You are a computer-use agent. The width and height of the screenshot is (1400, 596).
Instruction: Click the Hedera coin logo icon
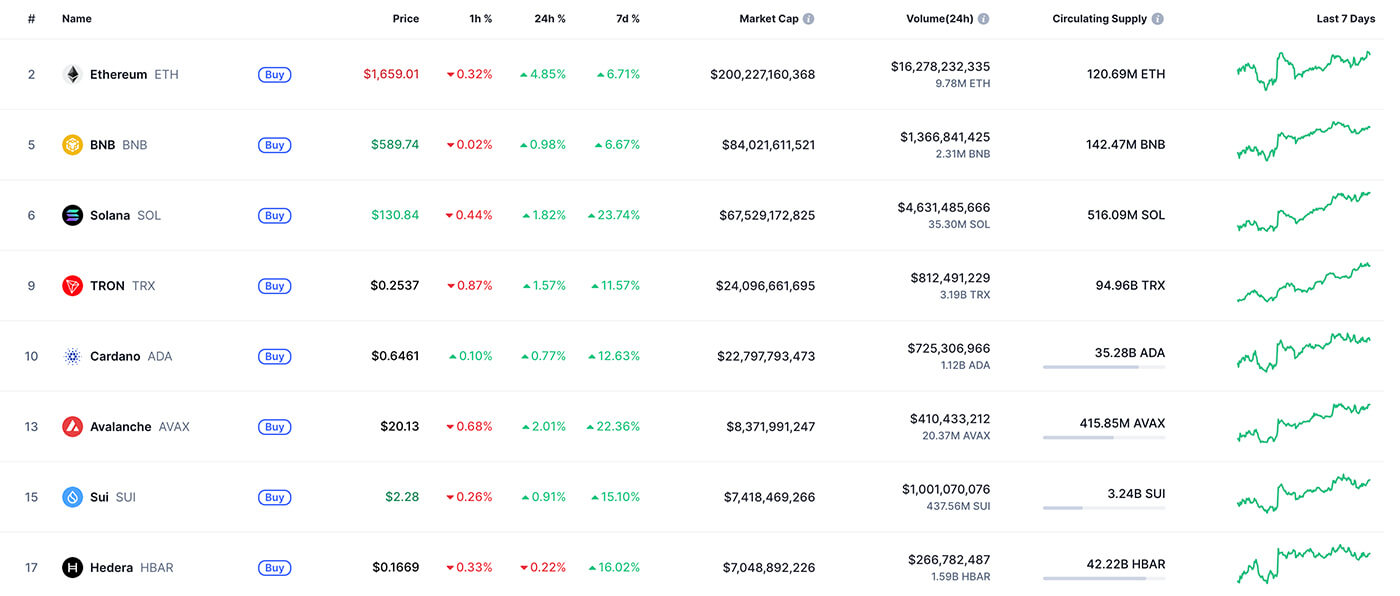click(x=72, y=568)
